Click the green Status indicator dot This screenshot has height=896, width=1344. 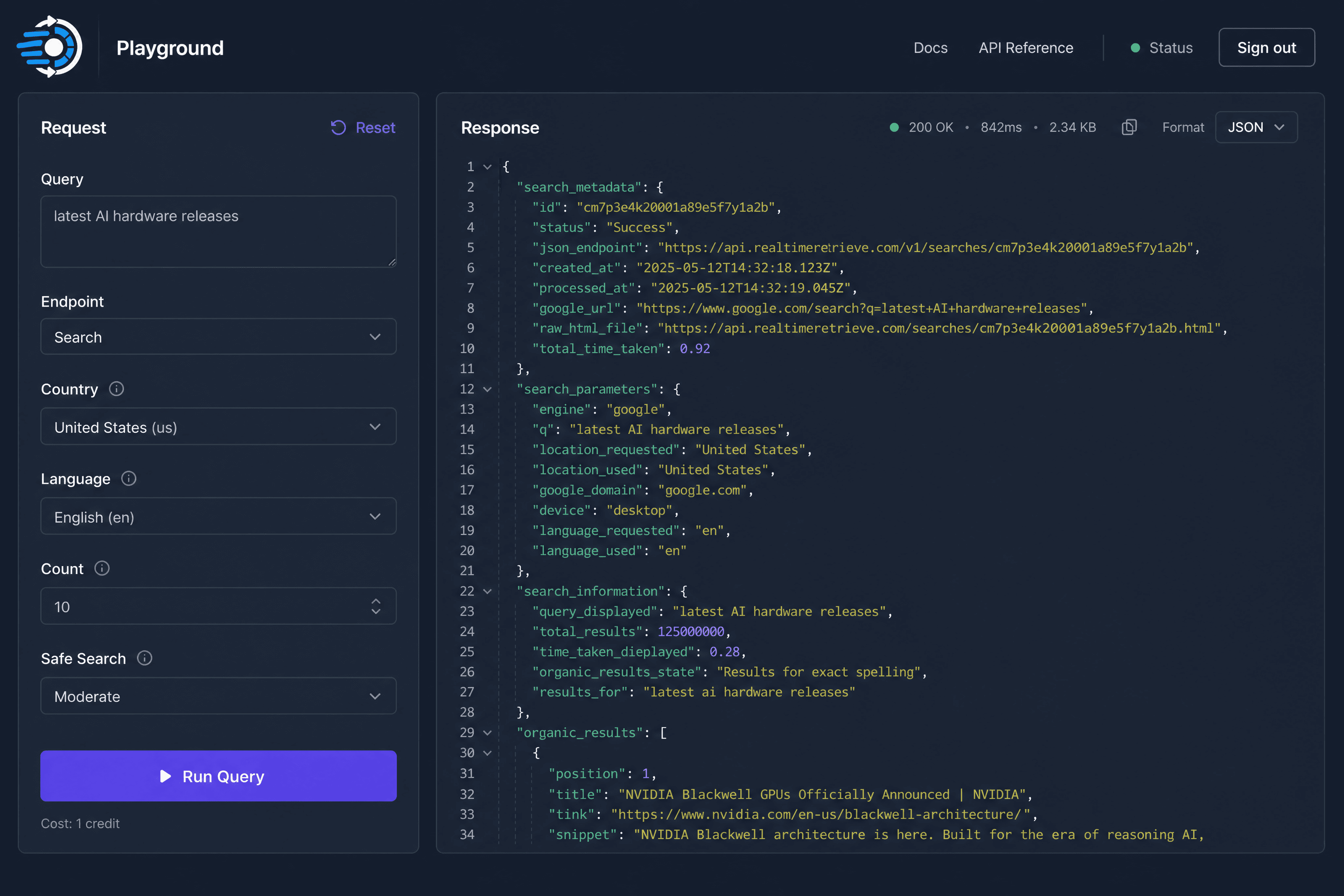pyautogui.click(x=1135, y=48)
